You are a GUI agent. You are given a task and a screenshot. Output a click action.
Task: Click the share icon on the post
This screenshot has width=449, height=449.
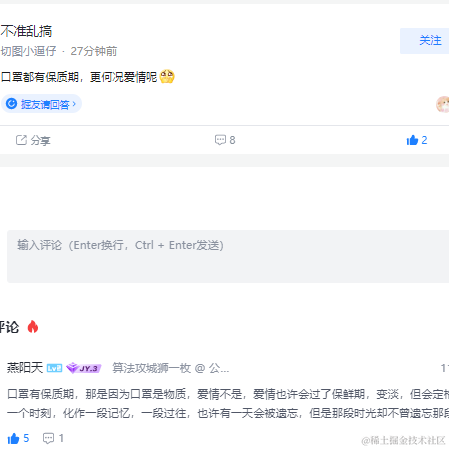tap(21, 140)
